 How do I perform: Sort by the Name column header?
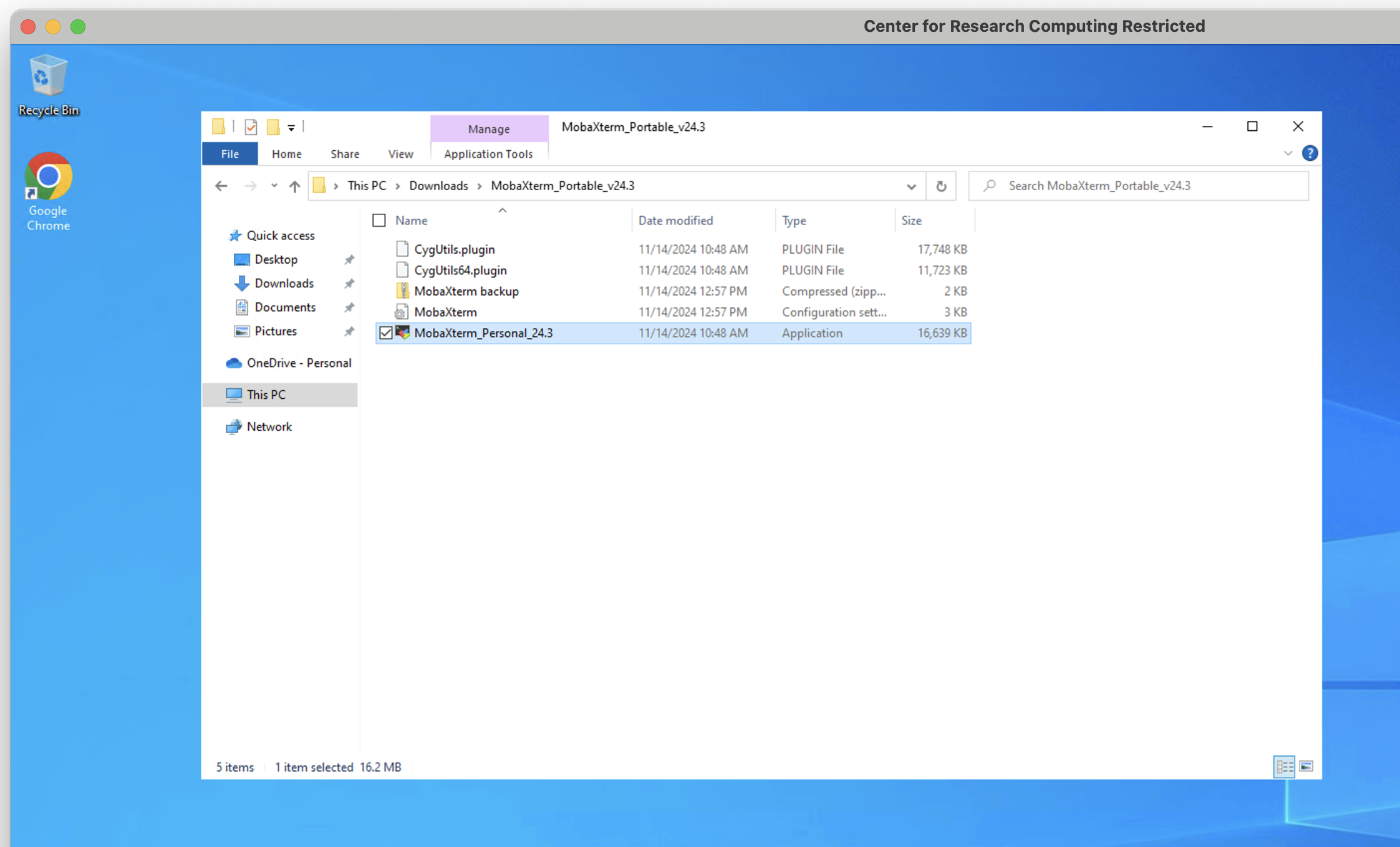click(x=411, y=221)
